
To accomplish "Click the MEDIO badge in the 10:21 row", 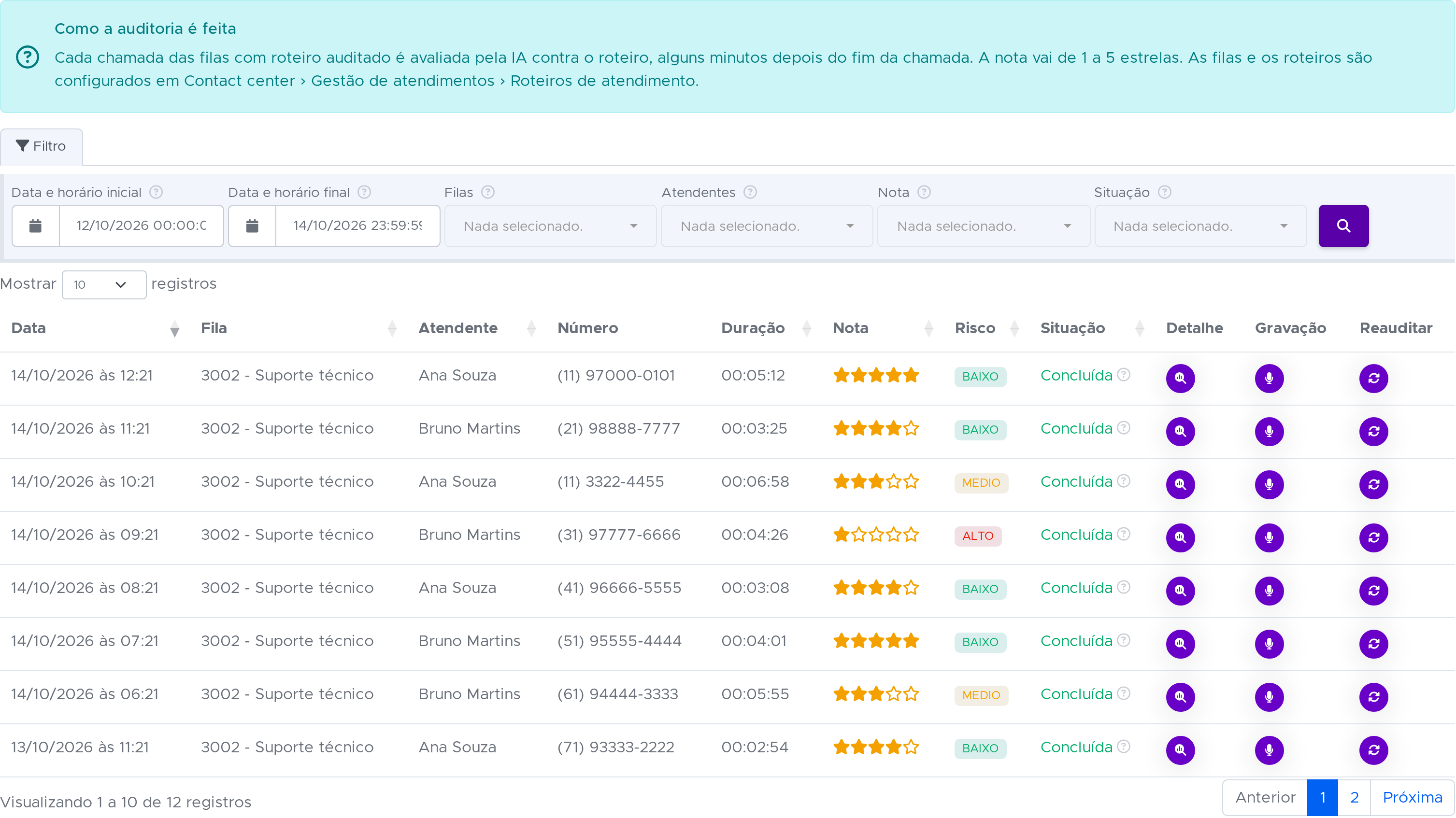I will click(x=981, y=483).
